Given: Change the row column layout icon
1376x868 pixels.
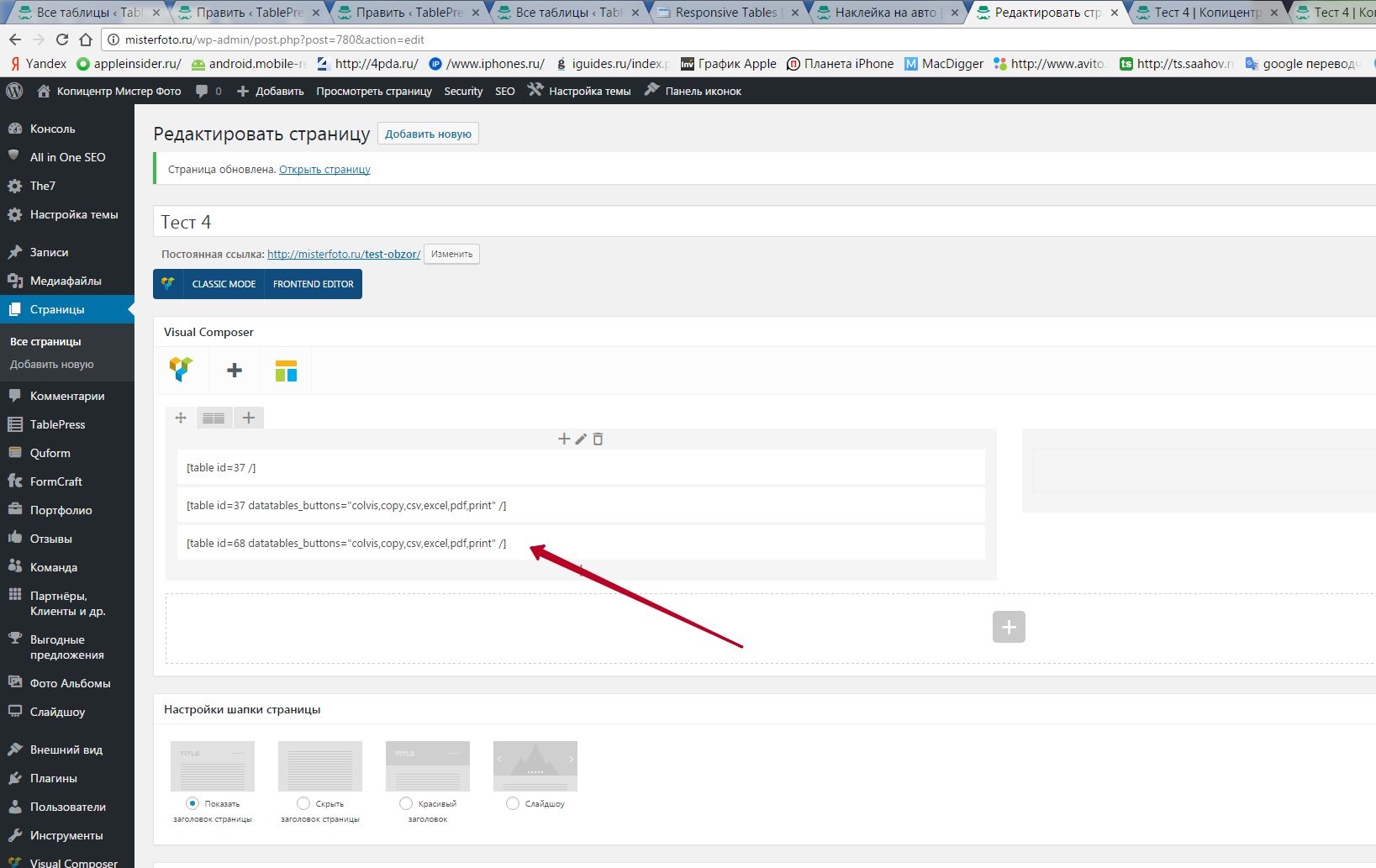Looking at the screenshot, I should [x=214, y=418].
